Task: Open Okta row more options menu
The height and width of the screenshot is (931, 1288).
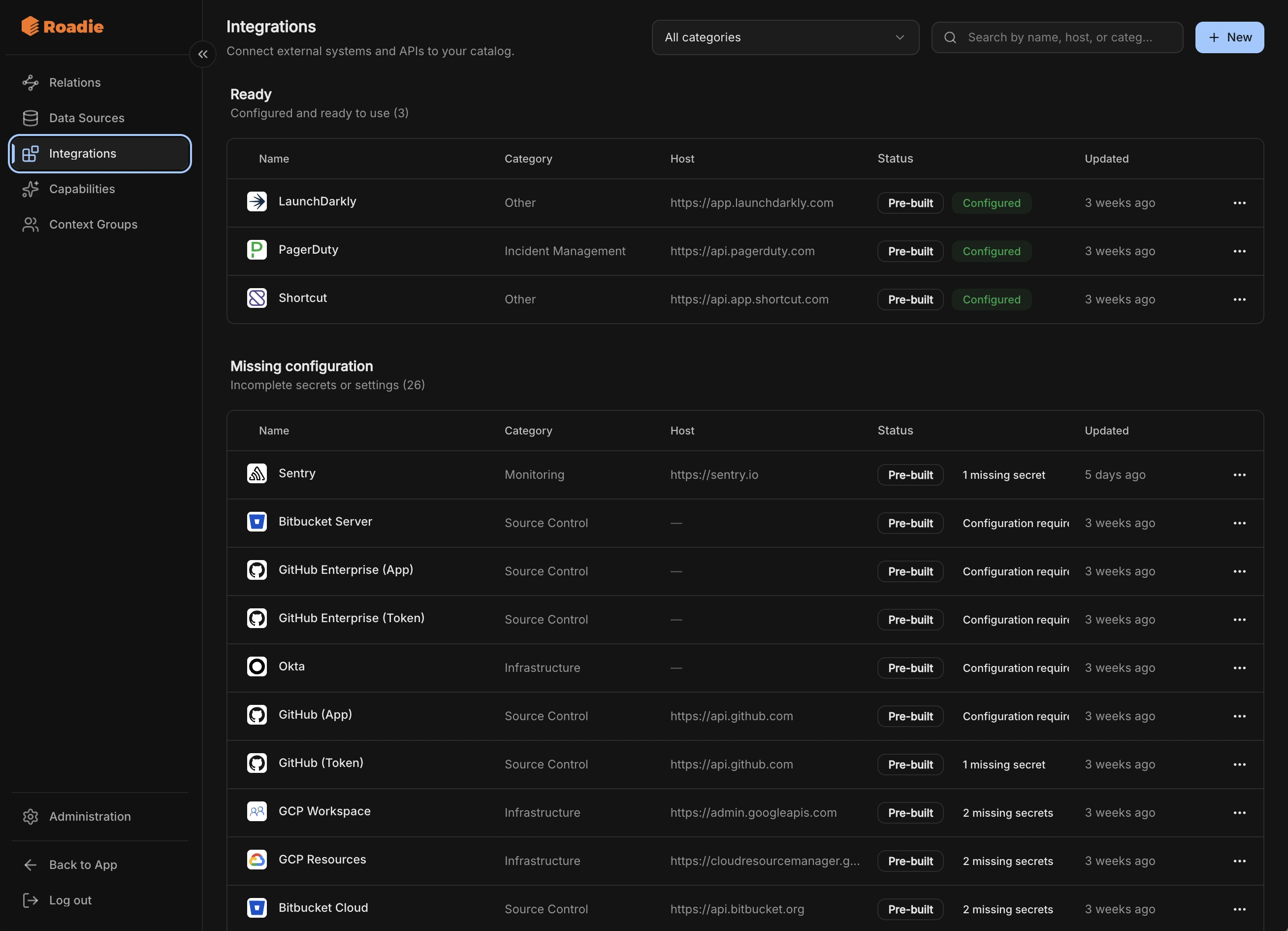Action: point(1239,668)
